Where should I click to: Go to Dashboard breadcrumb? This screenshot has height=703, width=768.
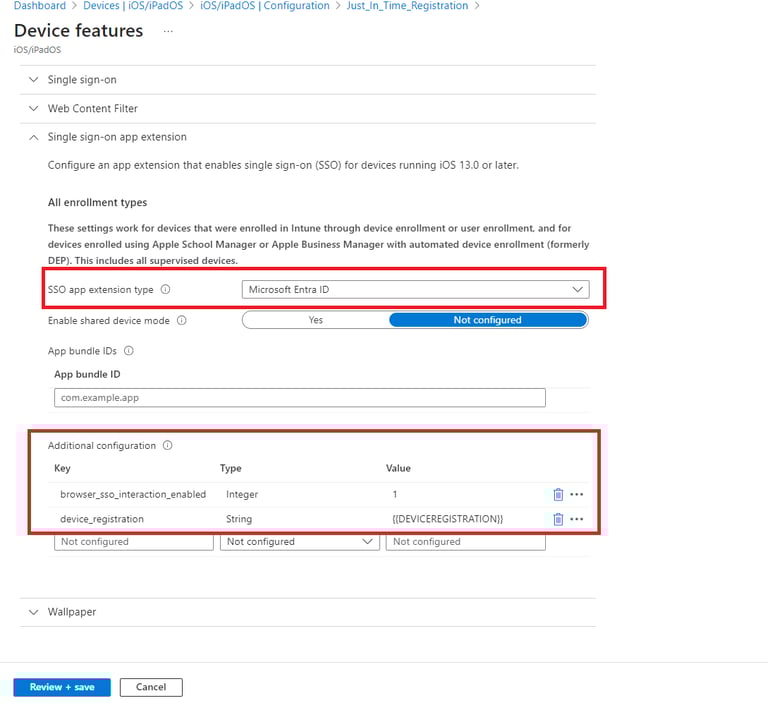tap(40, 6)
